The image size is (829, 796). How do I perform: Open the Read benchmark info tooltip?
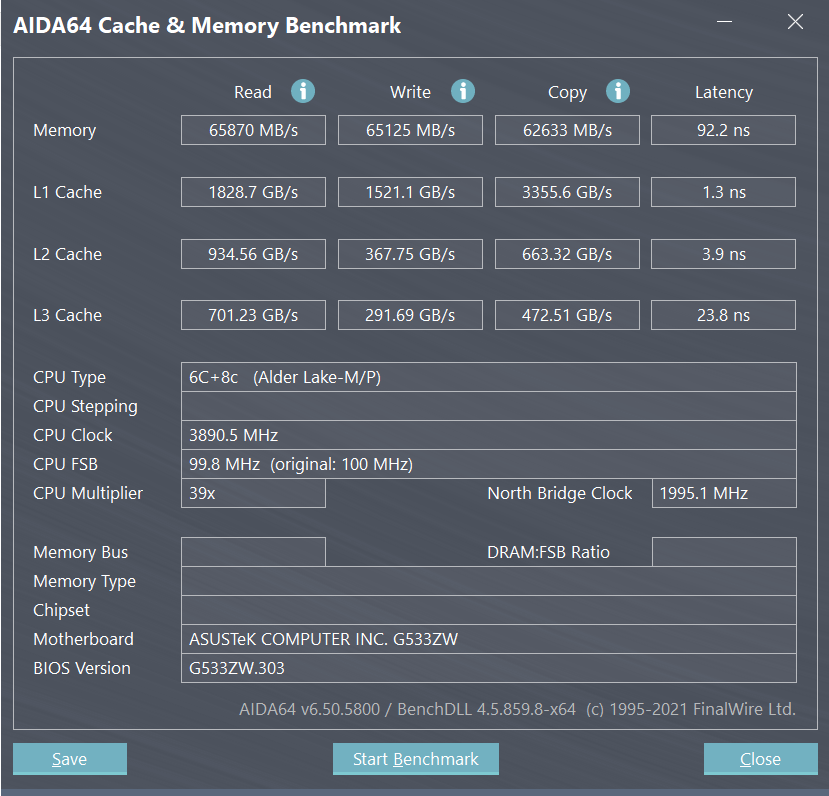point(303,91)
